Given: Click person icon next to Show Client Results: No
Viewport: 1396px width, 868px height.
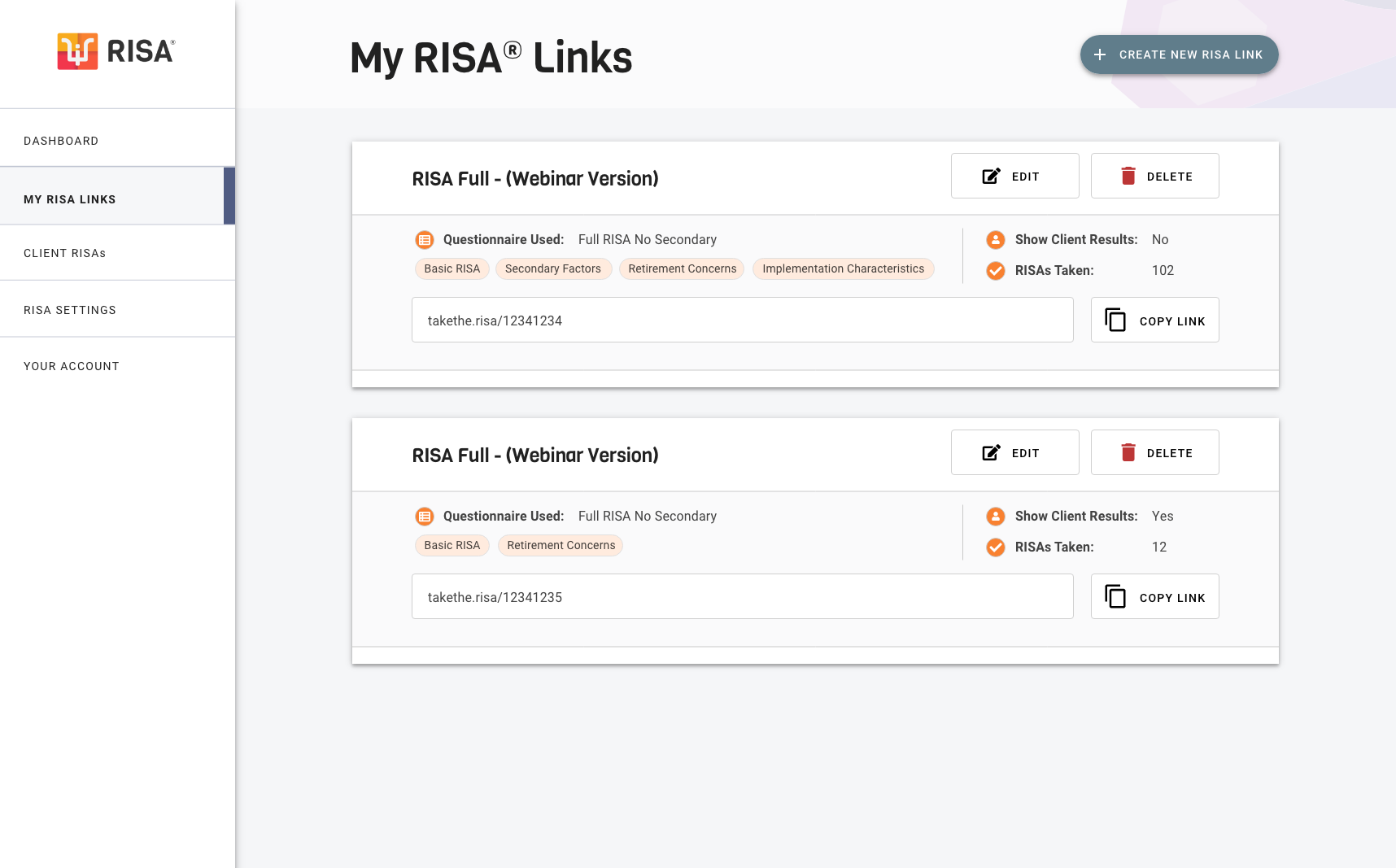Looking at the screenshot, I should coord(996,240).
